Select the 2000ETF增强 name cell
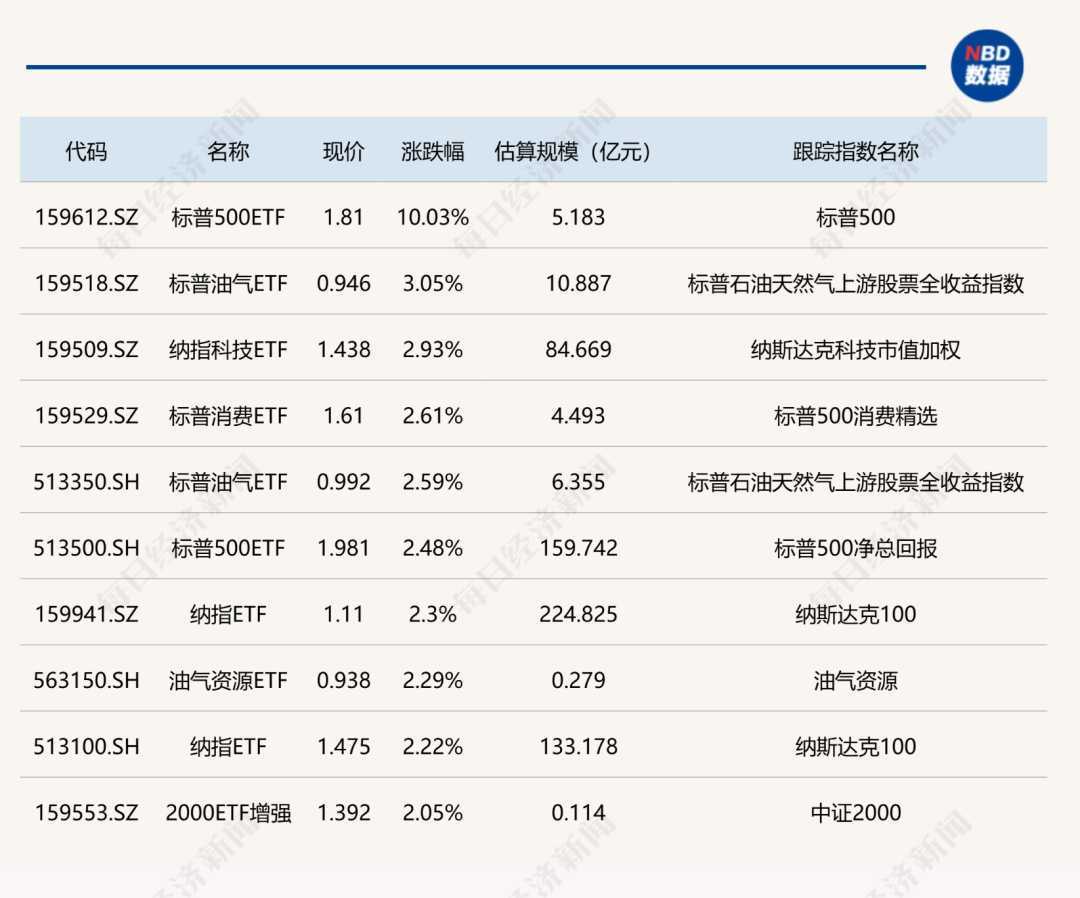This screenshot has width=1080, height=898. 228,813
